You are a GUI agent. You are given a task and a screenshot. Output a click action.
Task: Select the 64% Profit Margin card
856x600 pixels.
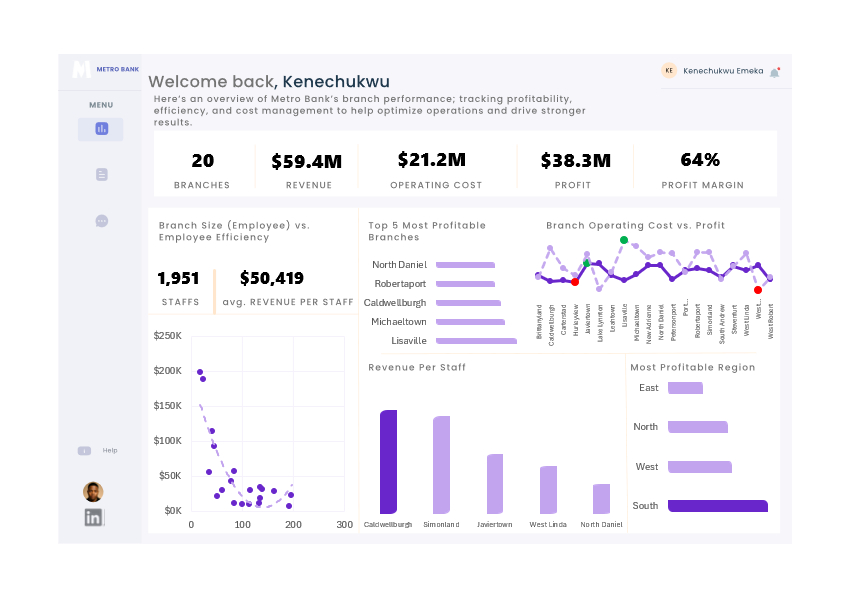pos(703,169)
